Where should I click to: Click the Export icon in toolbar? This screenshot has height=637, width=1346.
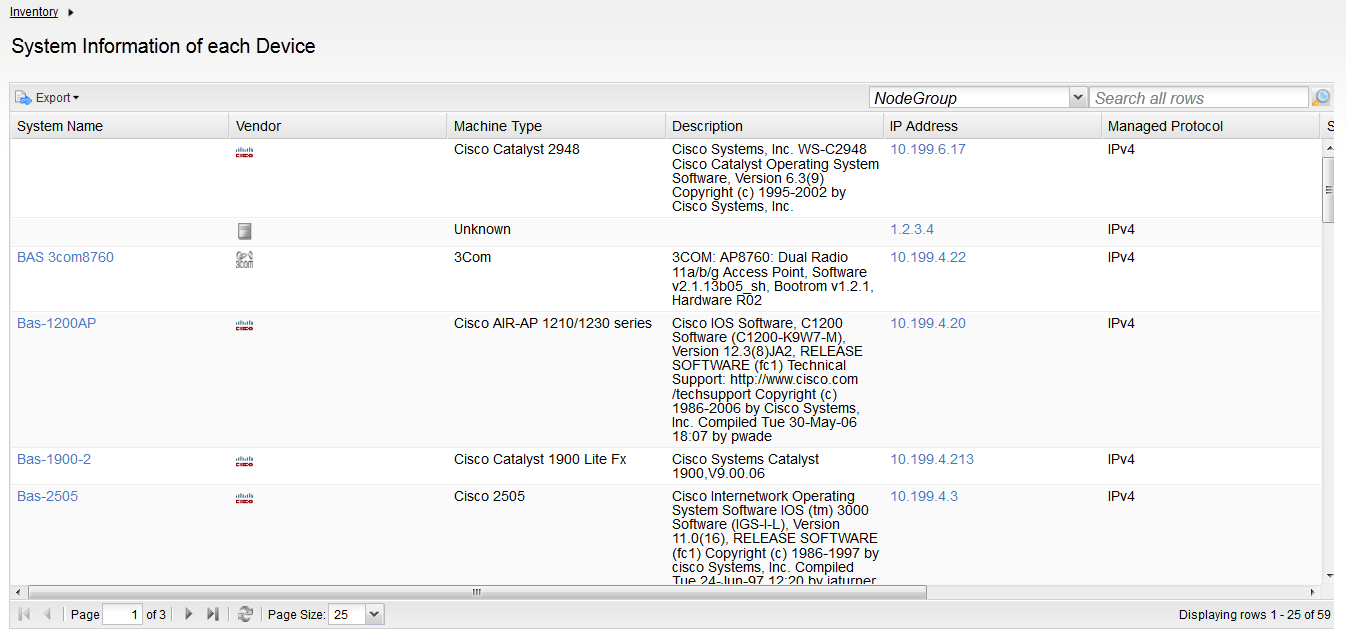coord(23,98)
